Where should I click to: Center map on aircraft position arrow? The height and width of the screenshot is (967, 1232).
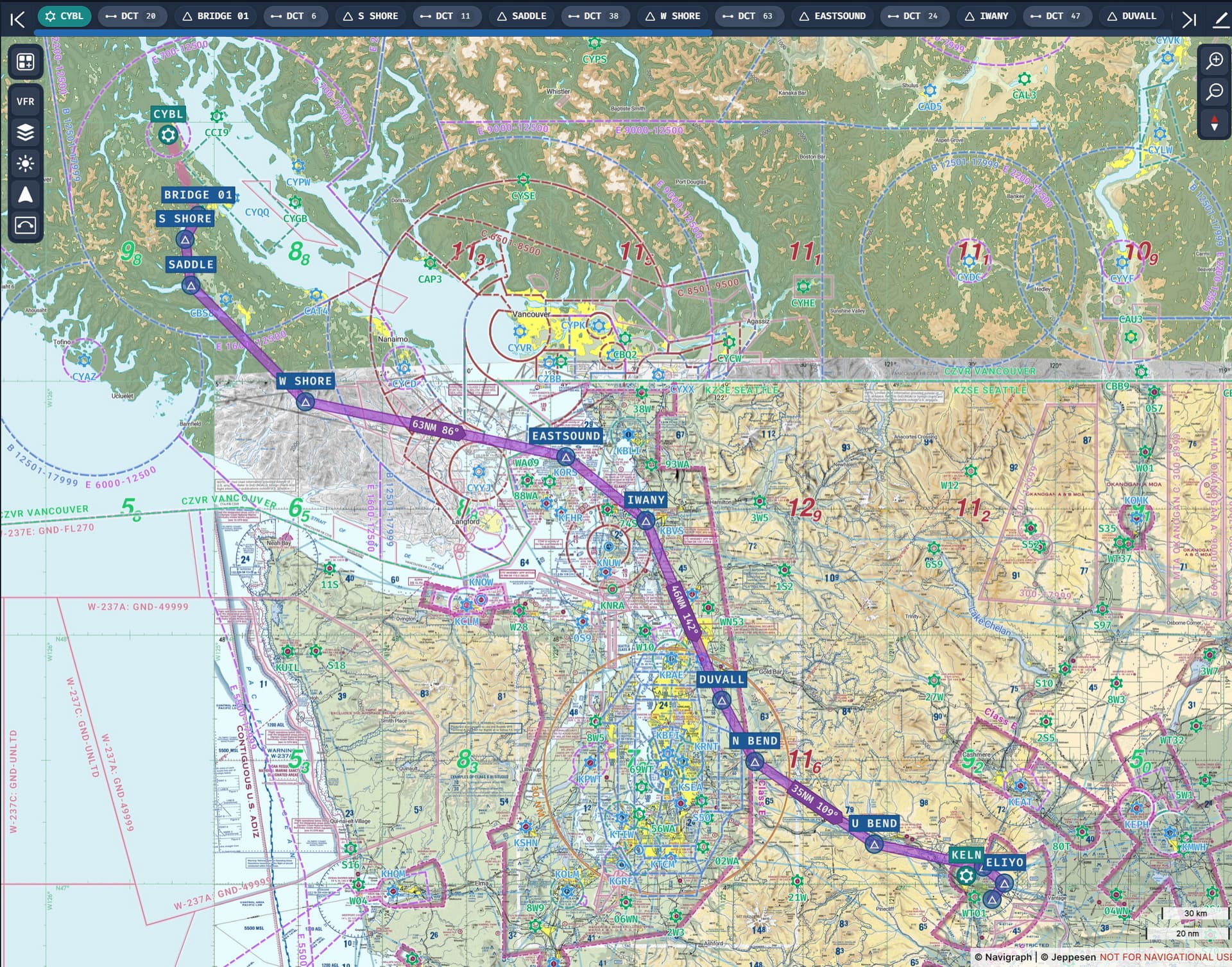click(x=26, y=194)
